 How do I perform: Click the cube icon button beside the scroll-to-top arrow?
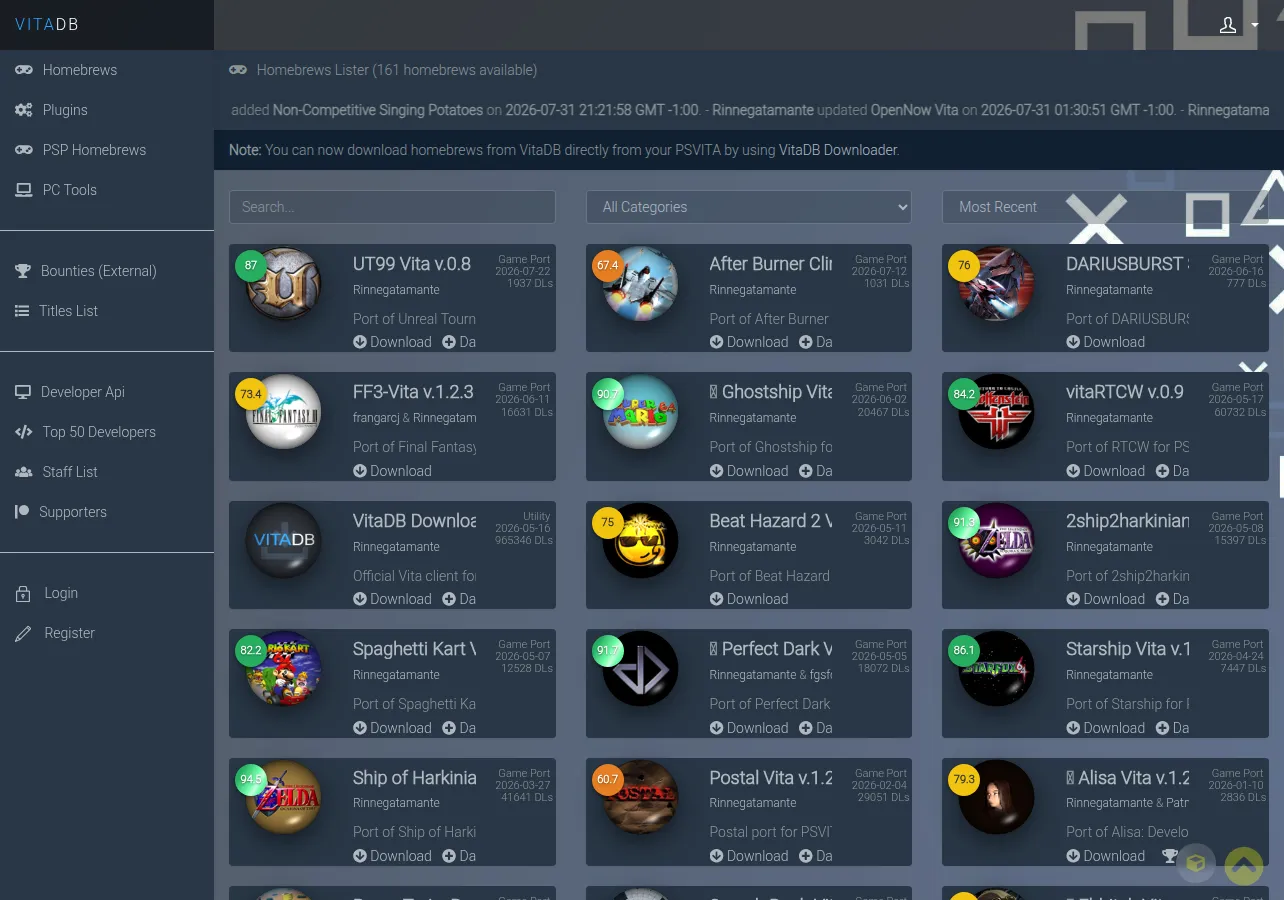tap(1196, 864)
